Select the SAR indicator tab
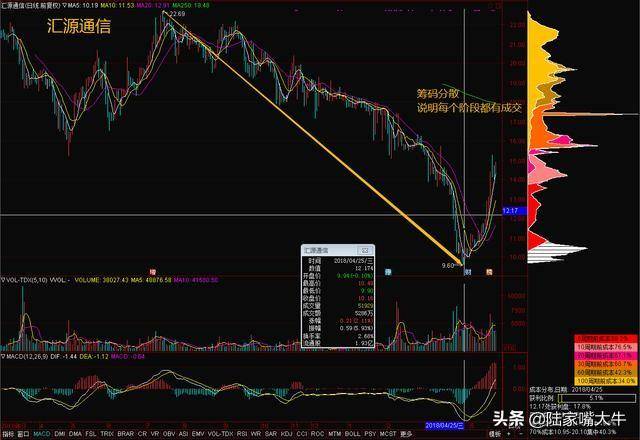The height and width of the screenshot is (440, 640). (x=271, y=434)
